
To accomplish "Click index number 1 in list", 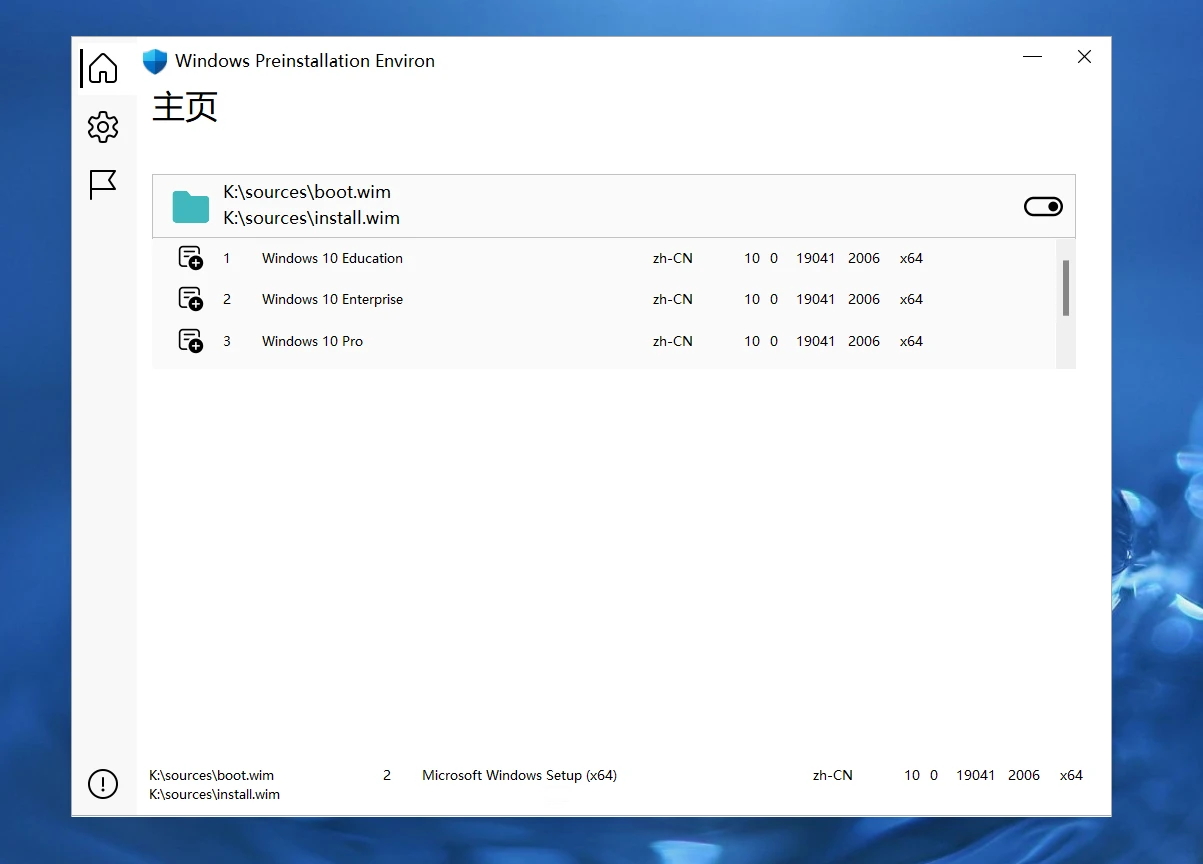I will (x=227, y=258).
